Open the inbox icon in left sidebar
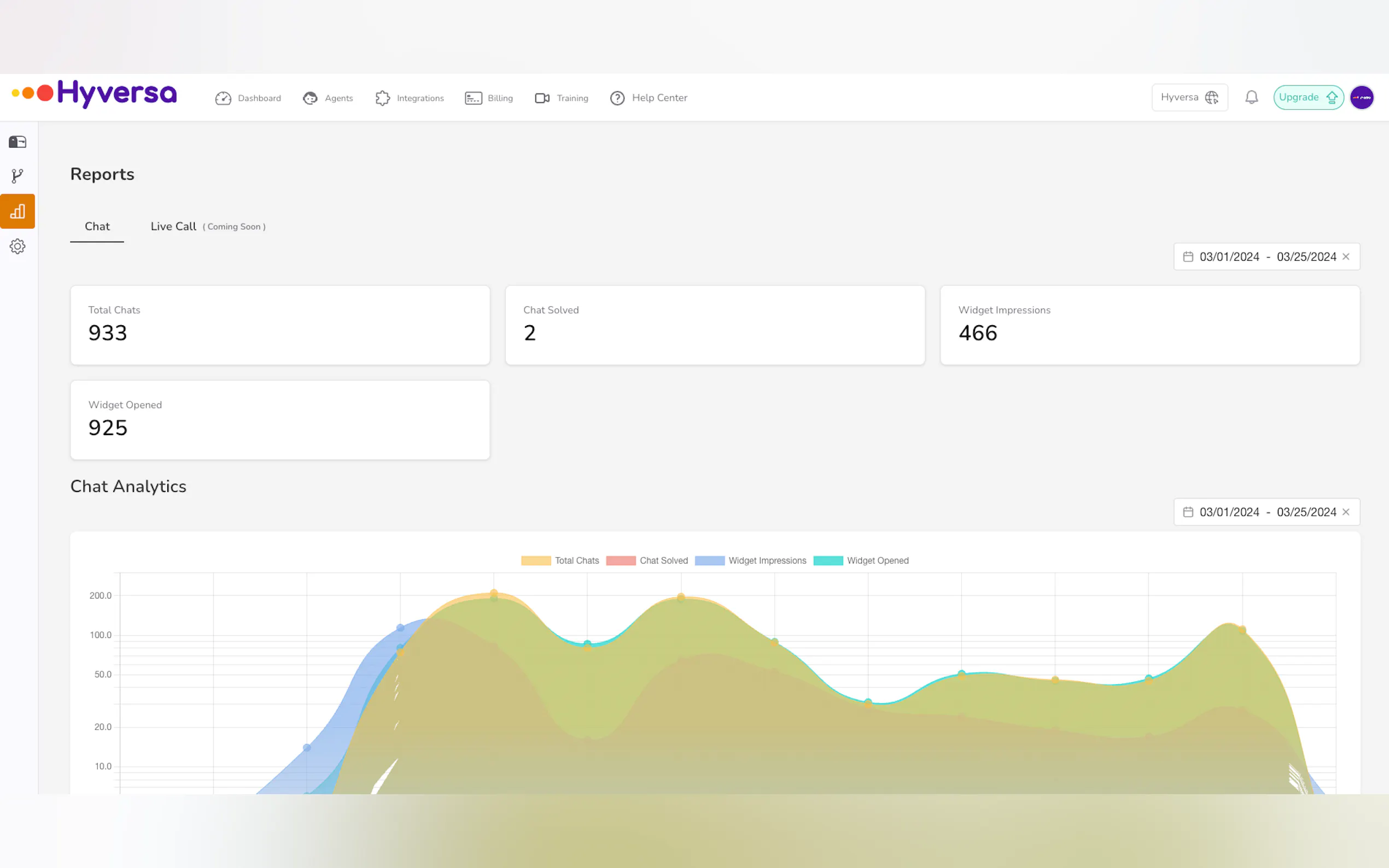Image resolution: width=1389 pixels, height=868 pixels. pos(17,142)
